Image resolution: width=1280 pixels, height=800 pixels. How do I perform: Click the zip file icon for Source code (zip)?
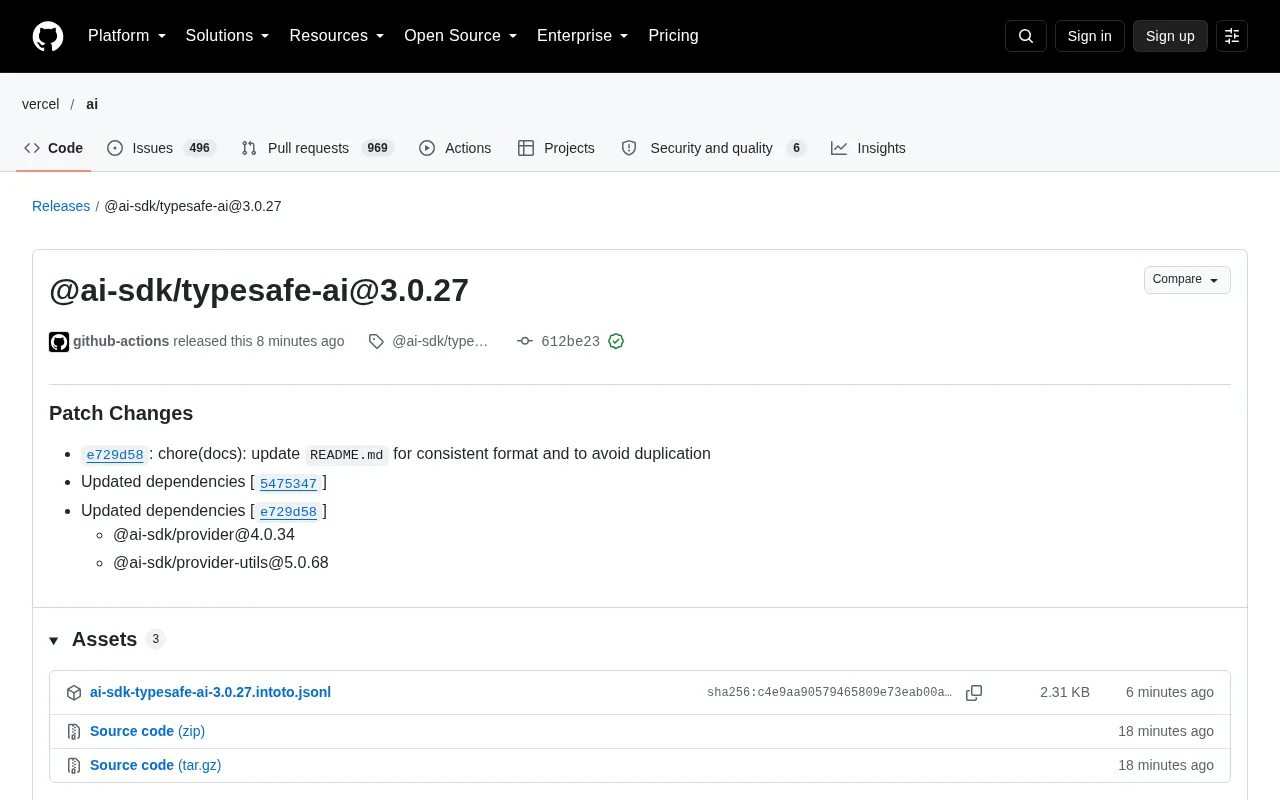point(74,732)
